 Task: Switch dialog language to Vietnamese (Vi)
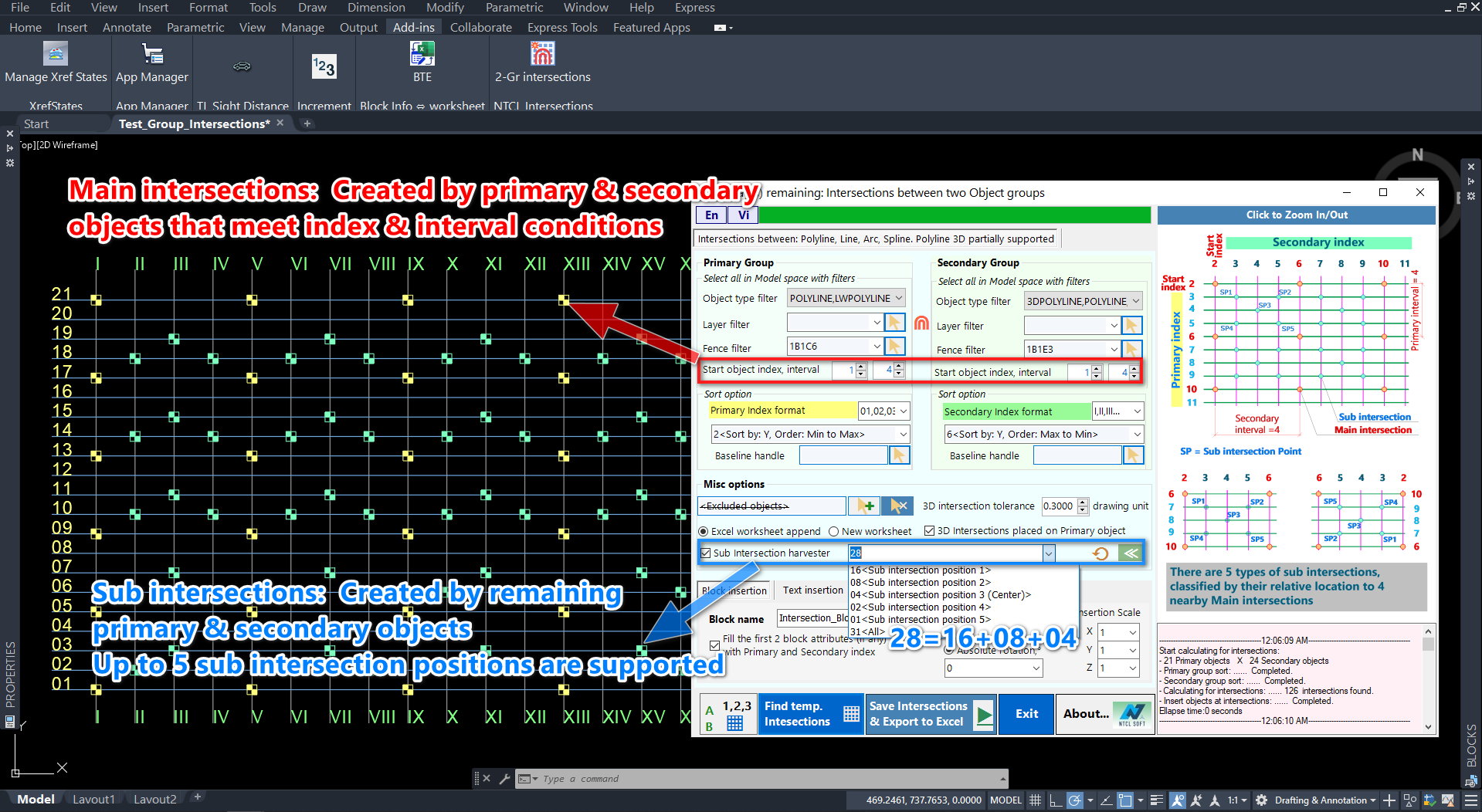(743, 215)
